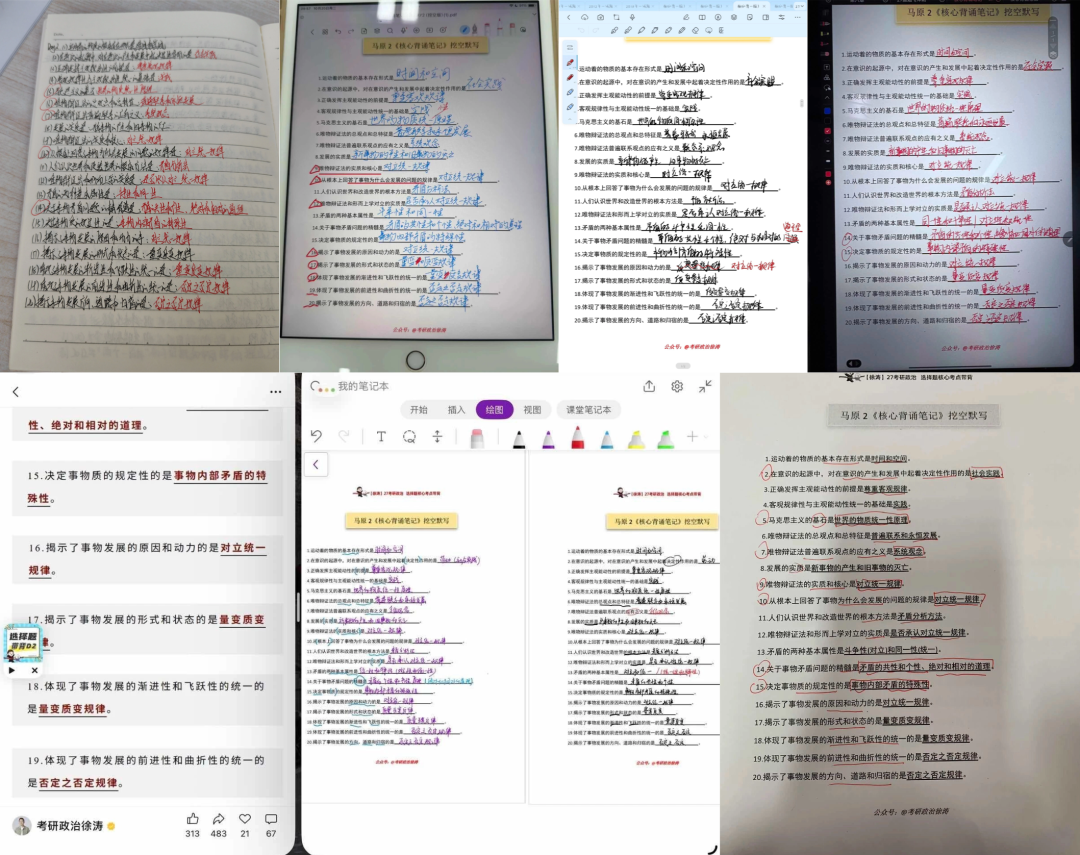Switch to the 视图 tab
This screenshot has width=1080, height=855.
click(x=532, y=409)
